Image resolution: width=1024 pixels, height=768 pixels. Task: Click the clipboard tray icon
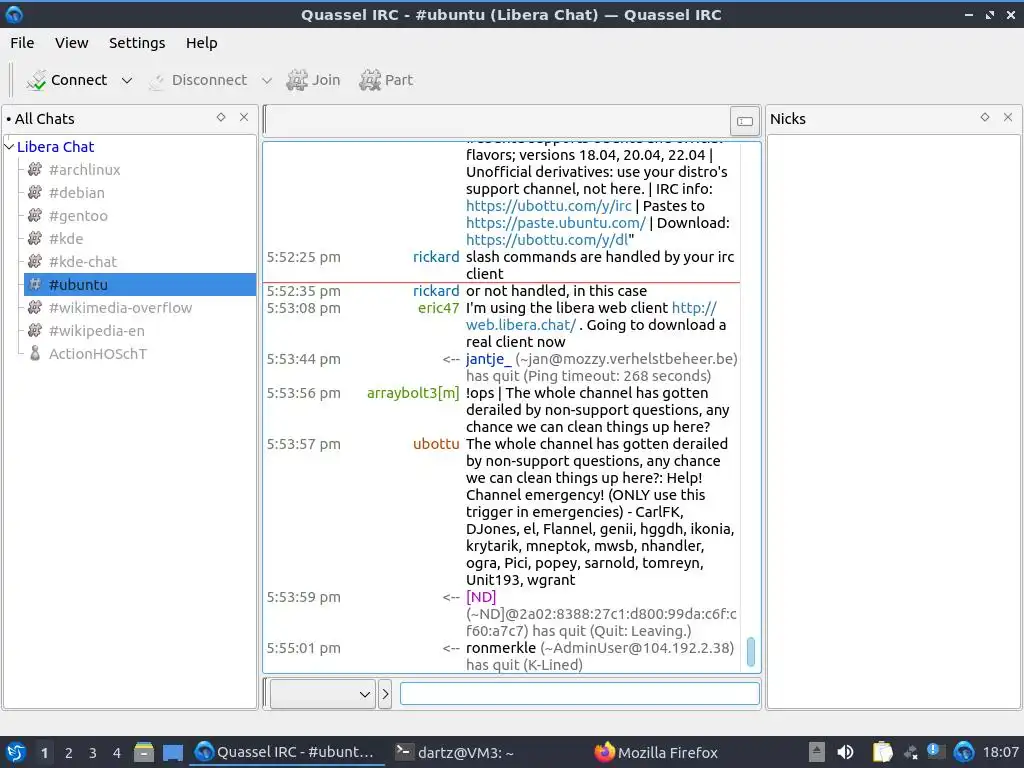pyautogui.click(x=882, y=752)
